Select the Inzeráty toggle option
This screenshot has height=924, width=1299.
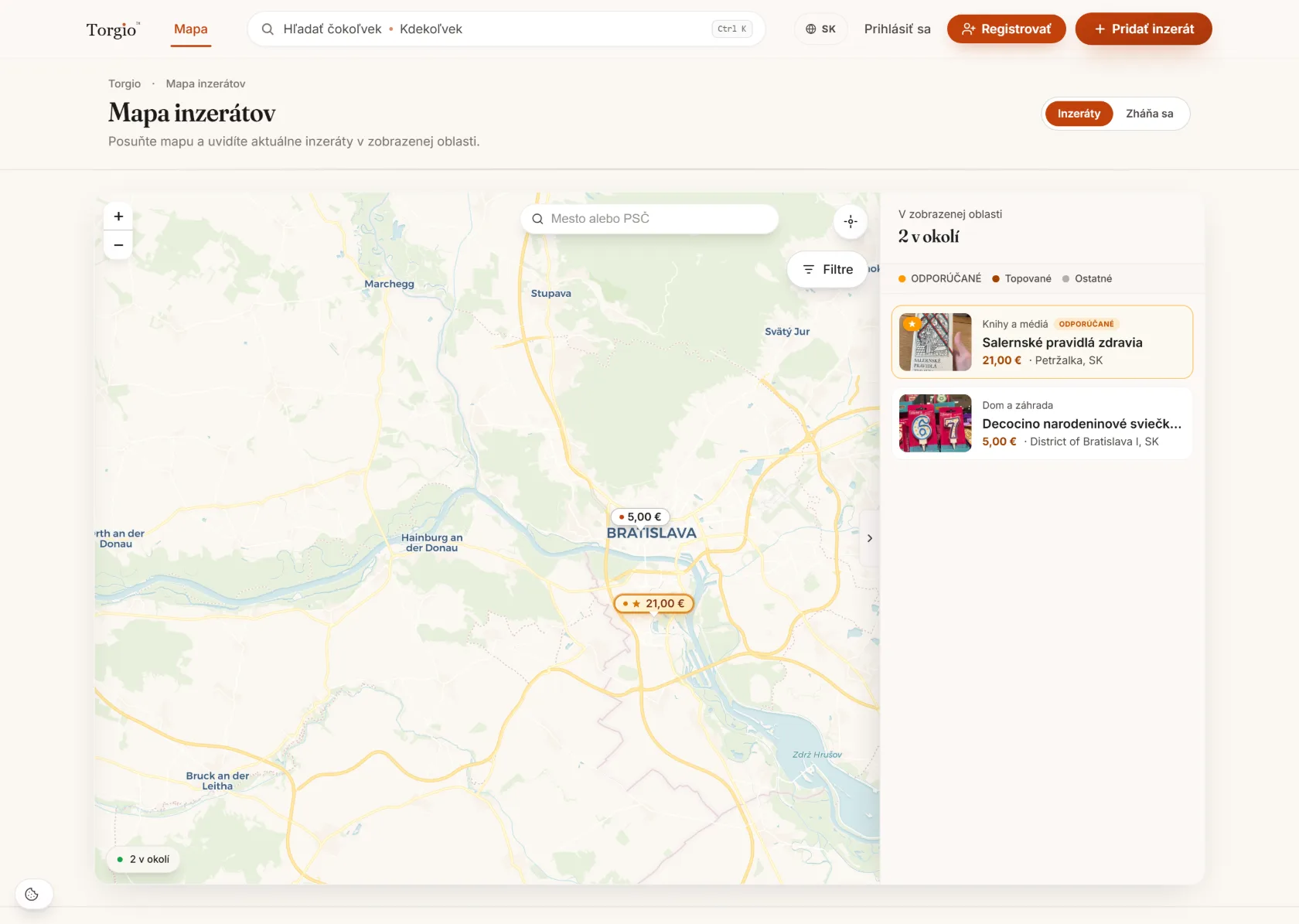[x=1079, y=114]
